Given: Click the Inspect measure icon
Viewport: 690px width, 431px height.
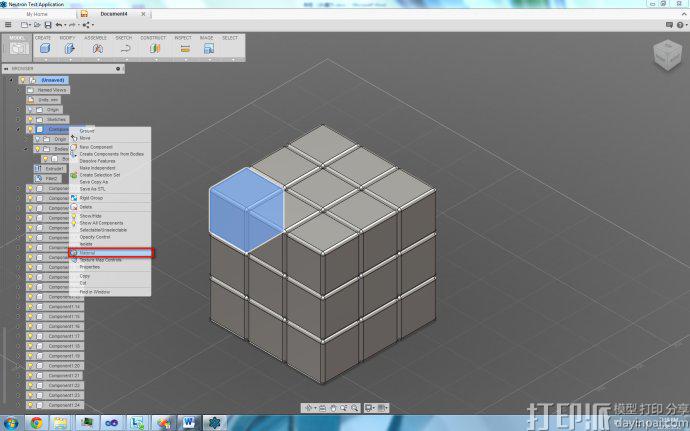Looking at the screenshot, I should [x=185, y=48].
